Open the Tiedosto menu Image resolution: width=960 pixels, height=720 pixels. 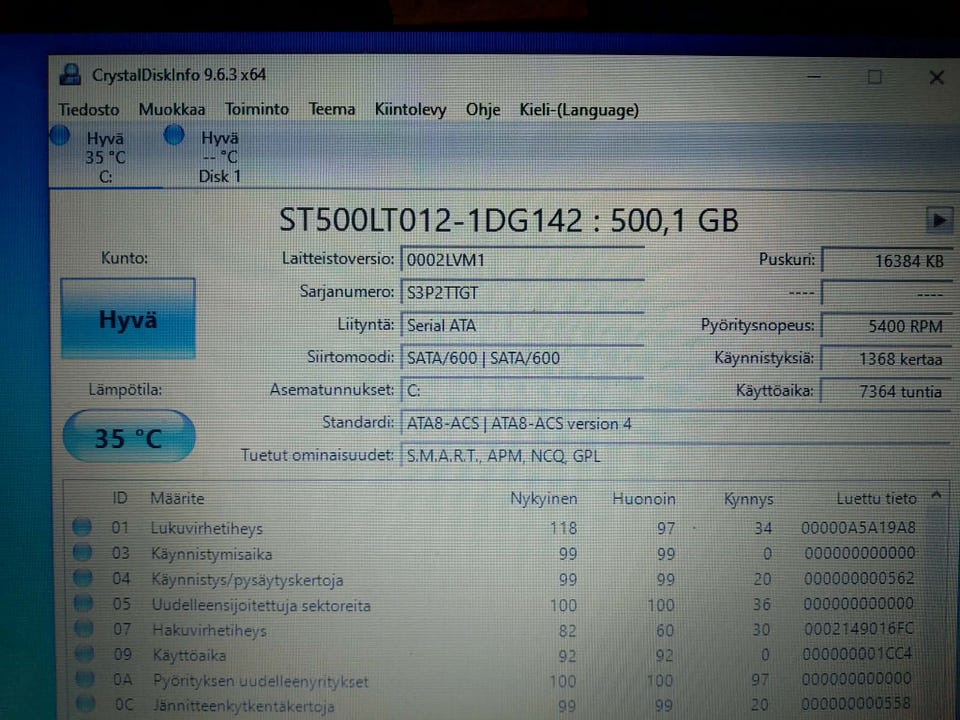(x=89, y=110)
